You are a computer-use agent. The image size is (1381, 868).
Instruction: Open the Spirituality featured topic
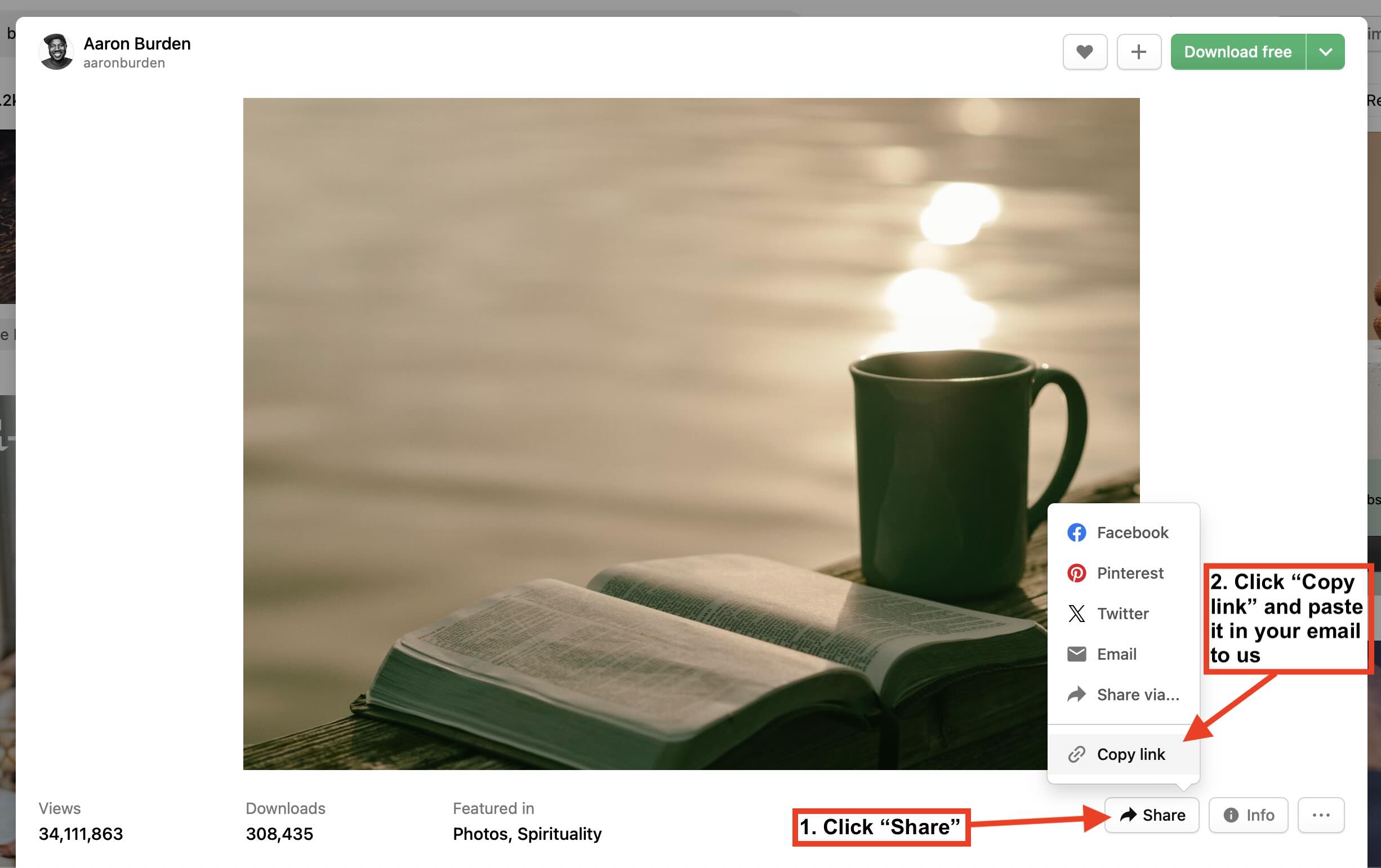click(x=560, y=834)
